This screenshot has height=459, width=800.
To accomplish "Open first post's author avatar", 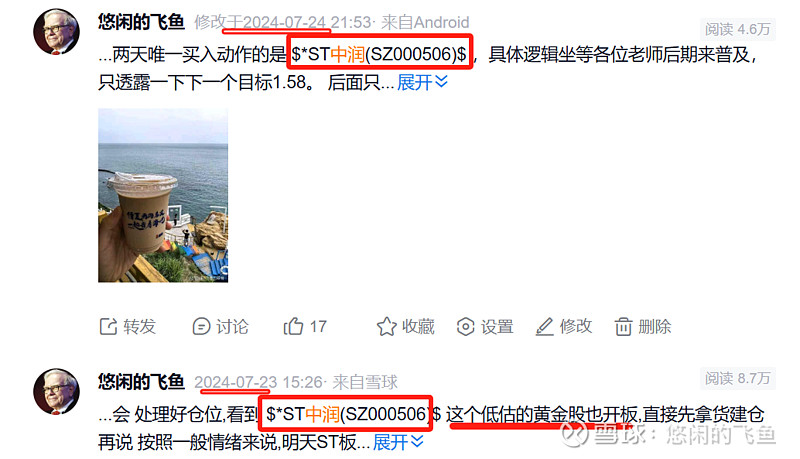I will 56,32.
